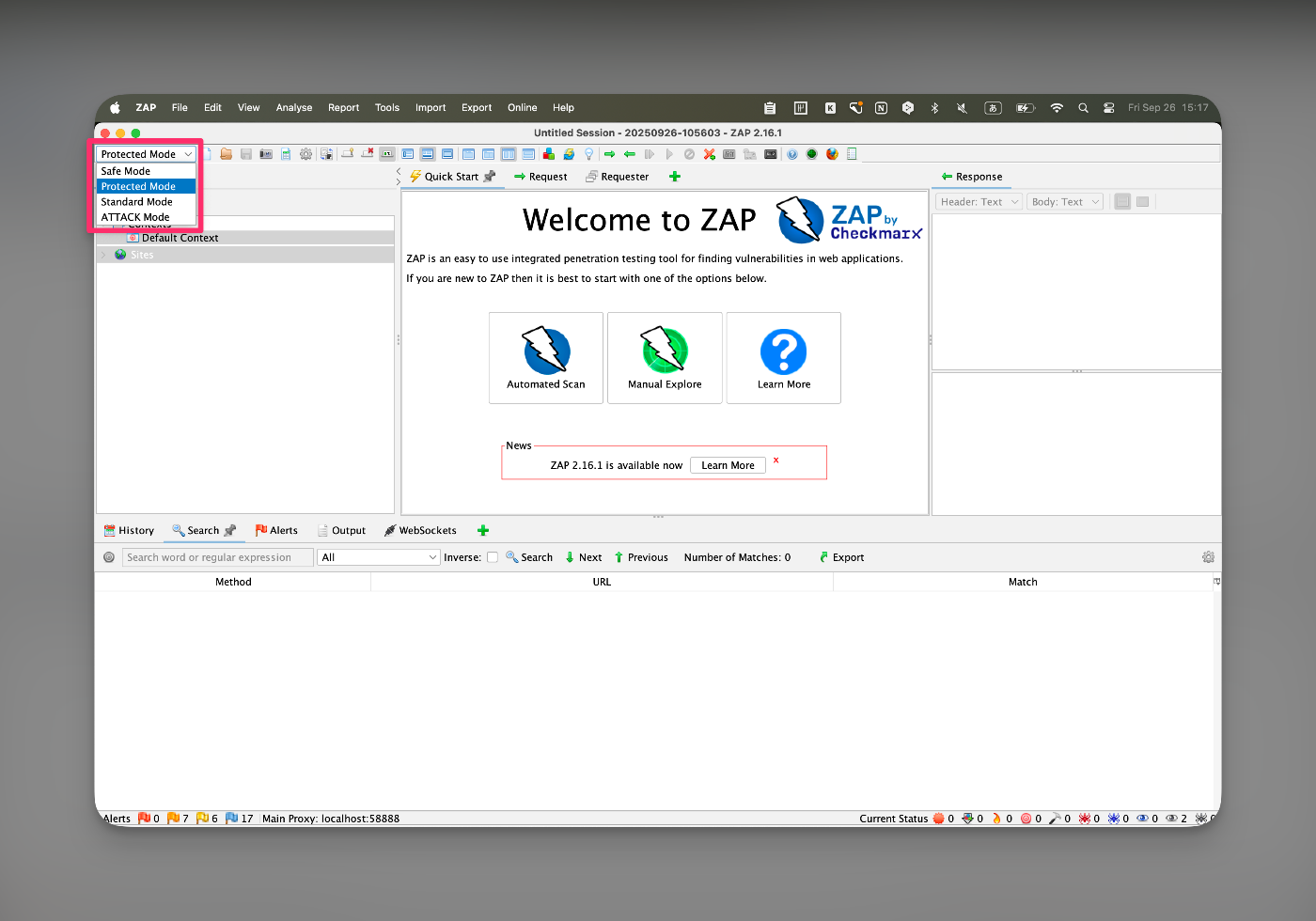The height and width of the screenshot is (921, 1316).
Task: Toggle second response panel layout button
Action: 1143,202
